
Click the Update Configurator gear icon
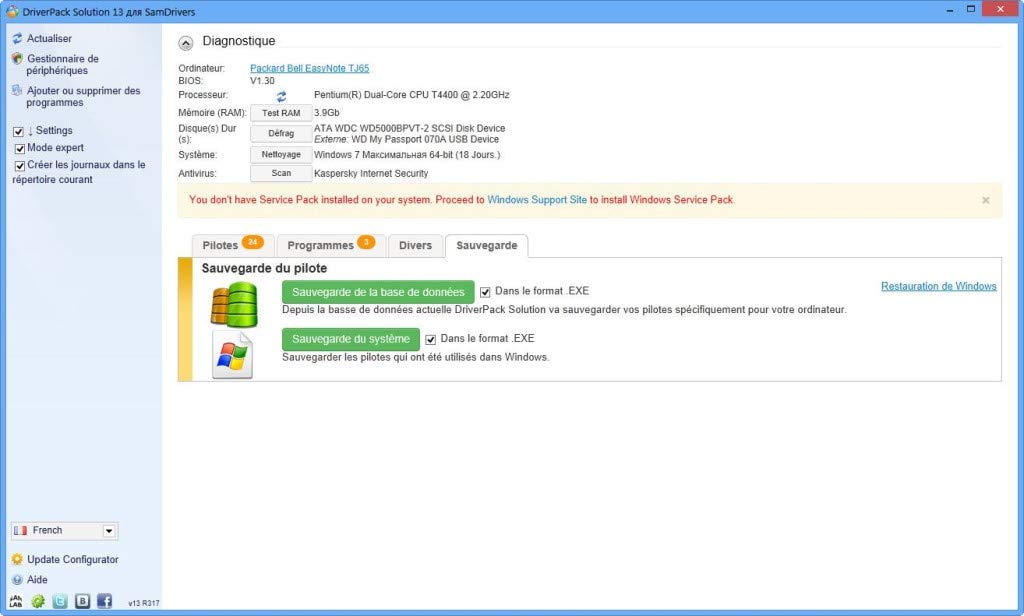pos(17,559)
